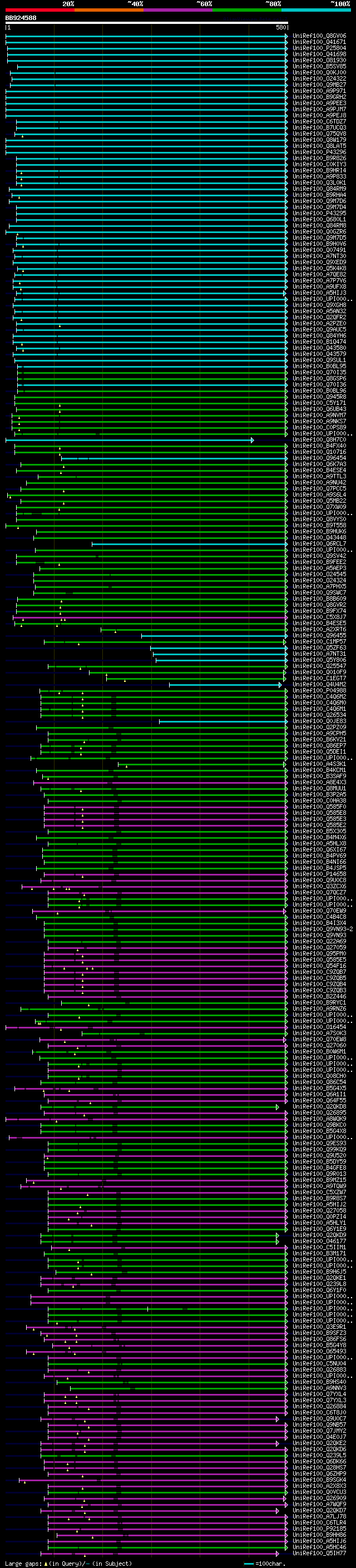Select hit UniRef100_O24545
The image size is (356, 1568).
(x=319, y=574)
